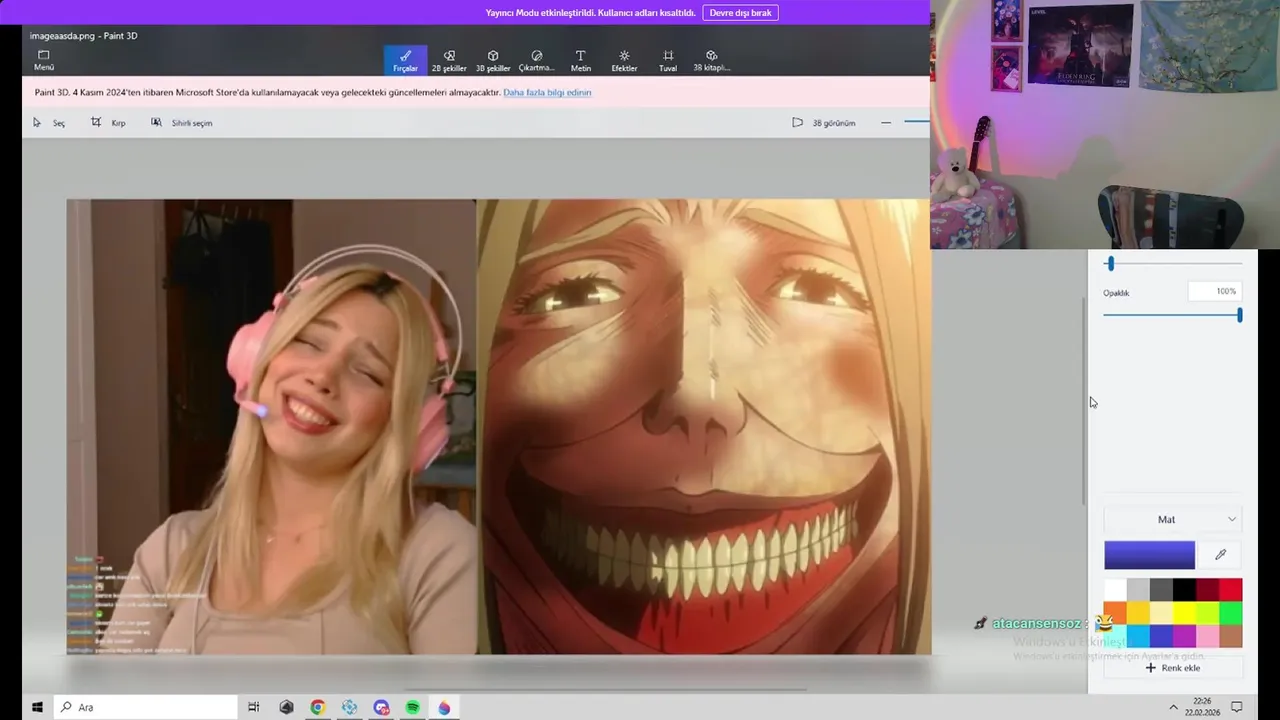The width and height of the screenshot is (1280, 720).
Task: Click the 'Devre dışı bırak' button
Action: point(741,13)
